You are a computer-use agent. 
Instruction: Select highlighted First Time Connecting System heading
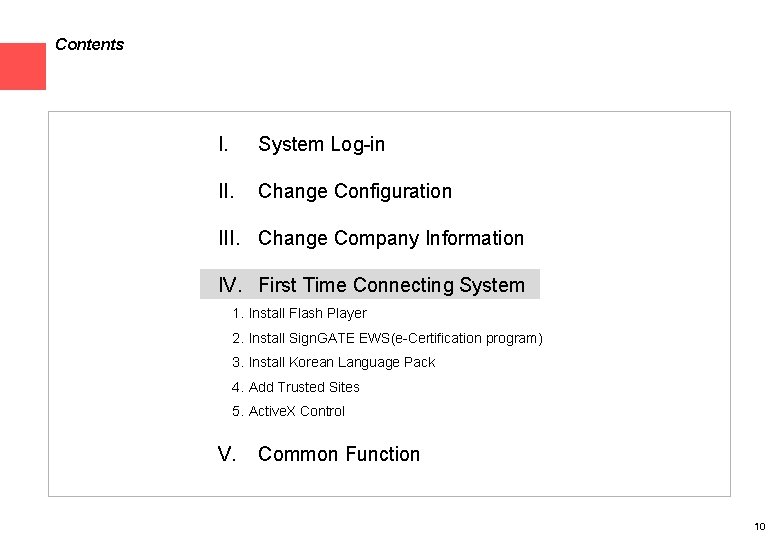(391, 285)
